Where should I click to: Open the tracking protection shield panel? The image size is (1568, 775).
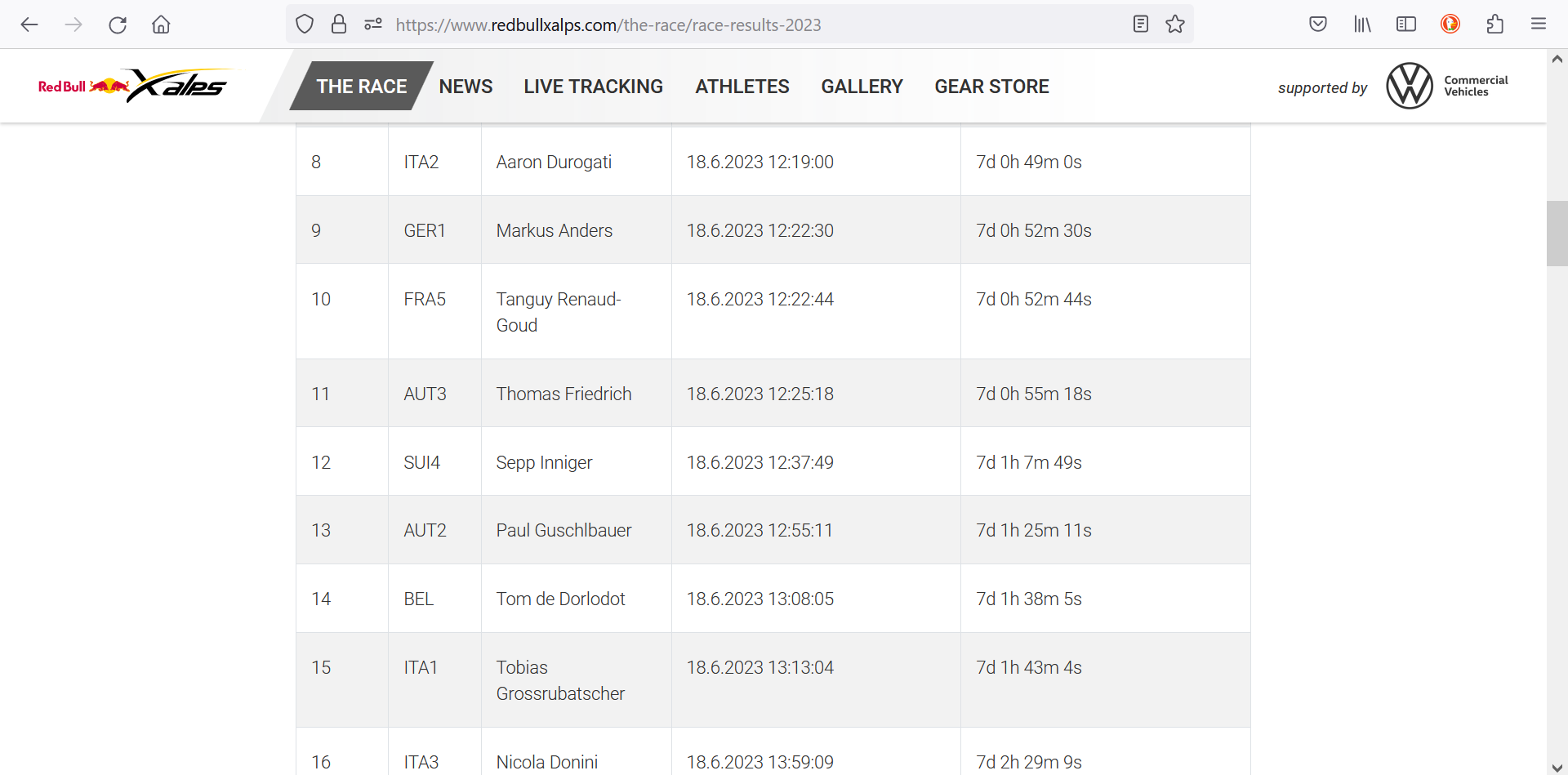(x=305, y=24)
